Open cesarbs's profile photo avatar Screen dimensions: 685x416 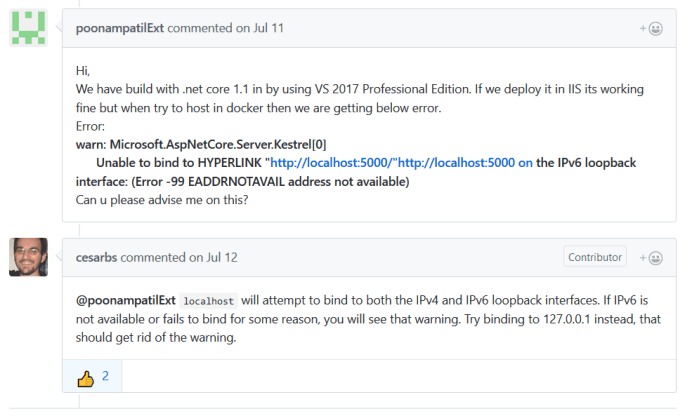[28, 257]
